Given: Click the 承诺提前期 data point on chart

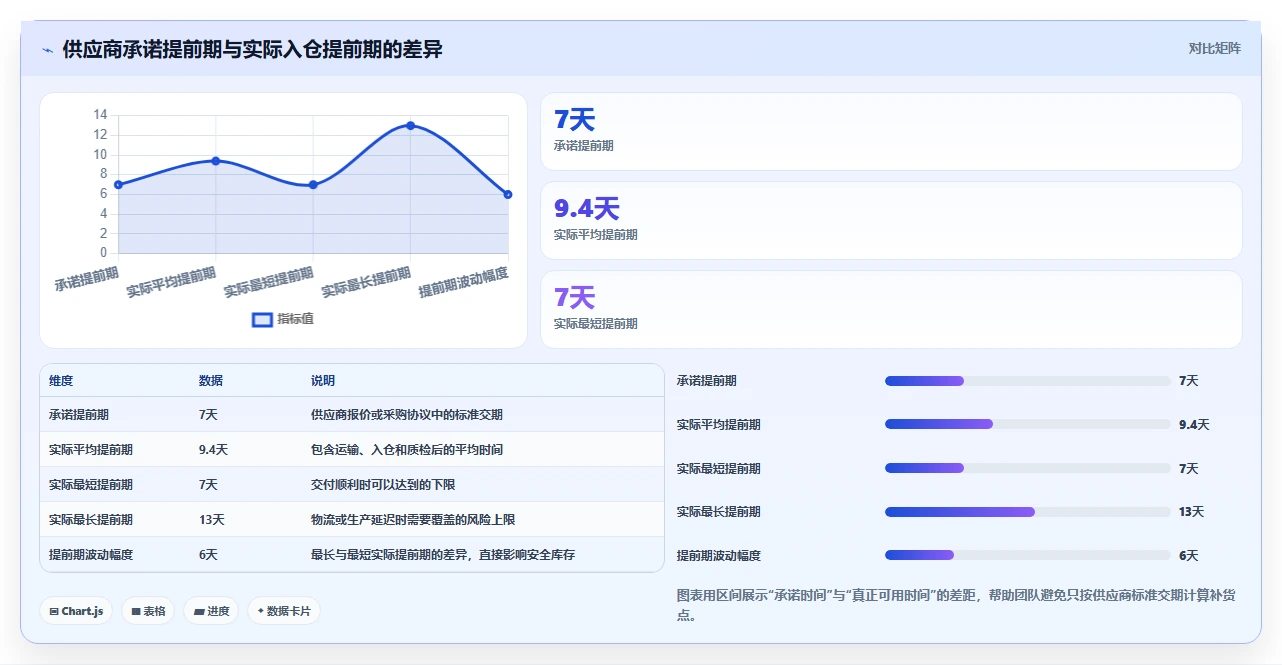Looking at the screenshot, I should 118,185.
